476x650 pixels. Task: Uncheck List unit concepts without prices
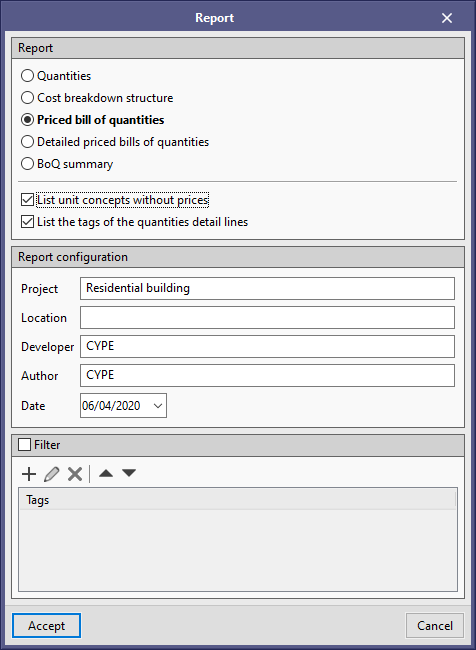coord(27,200)
